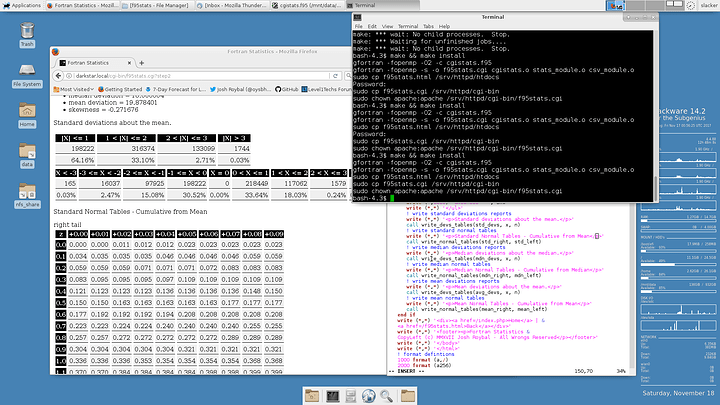Open the Most Visited bookmarks dropdown
The image size is (720, 405).
(x=73, y=89)
